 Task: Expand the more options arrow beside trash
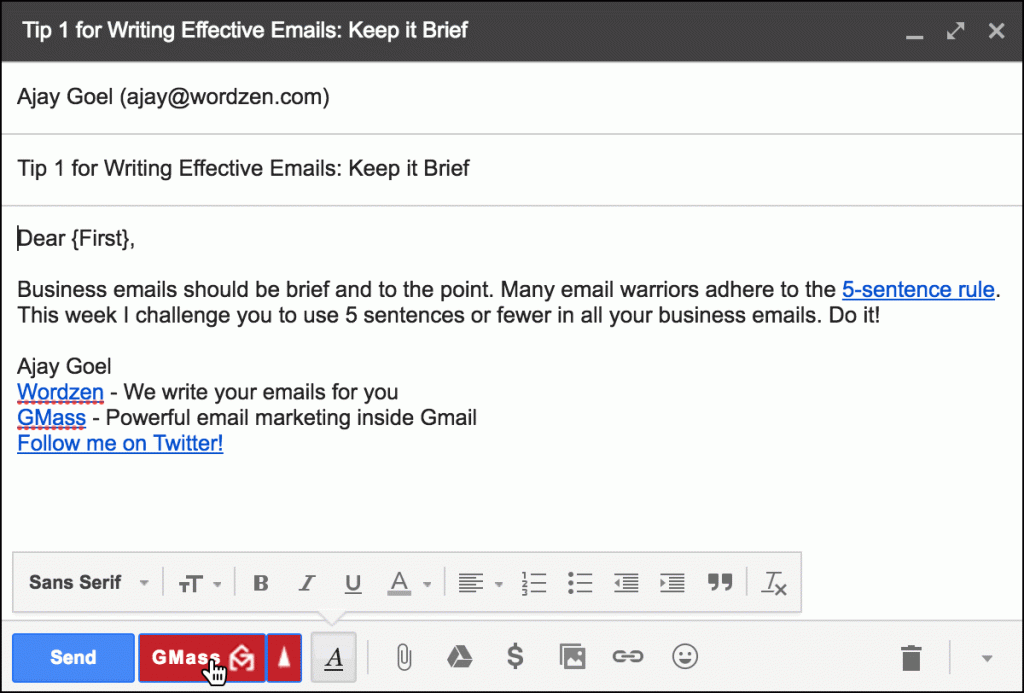point(987,657)
